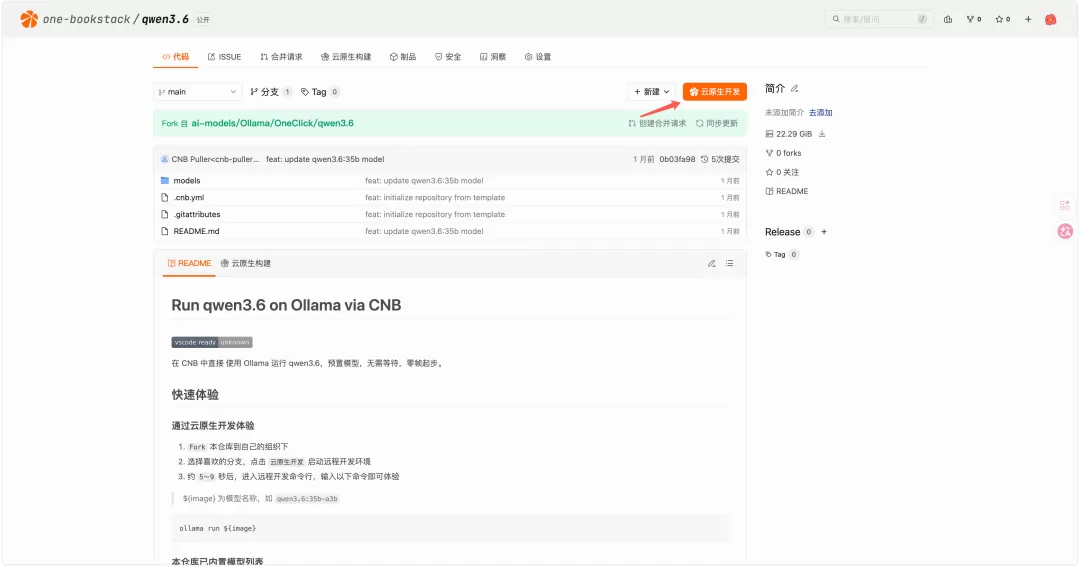Click the 去添加 link under 简介
The image size is (1080, 567).
point(820,112)
